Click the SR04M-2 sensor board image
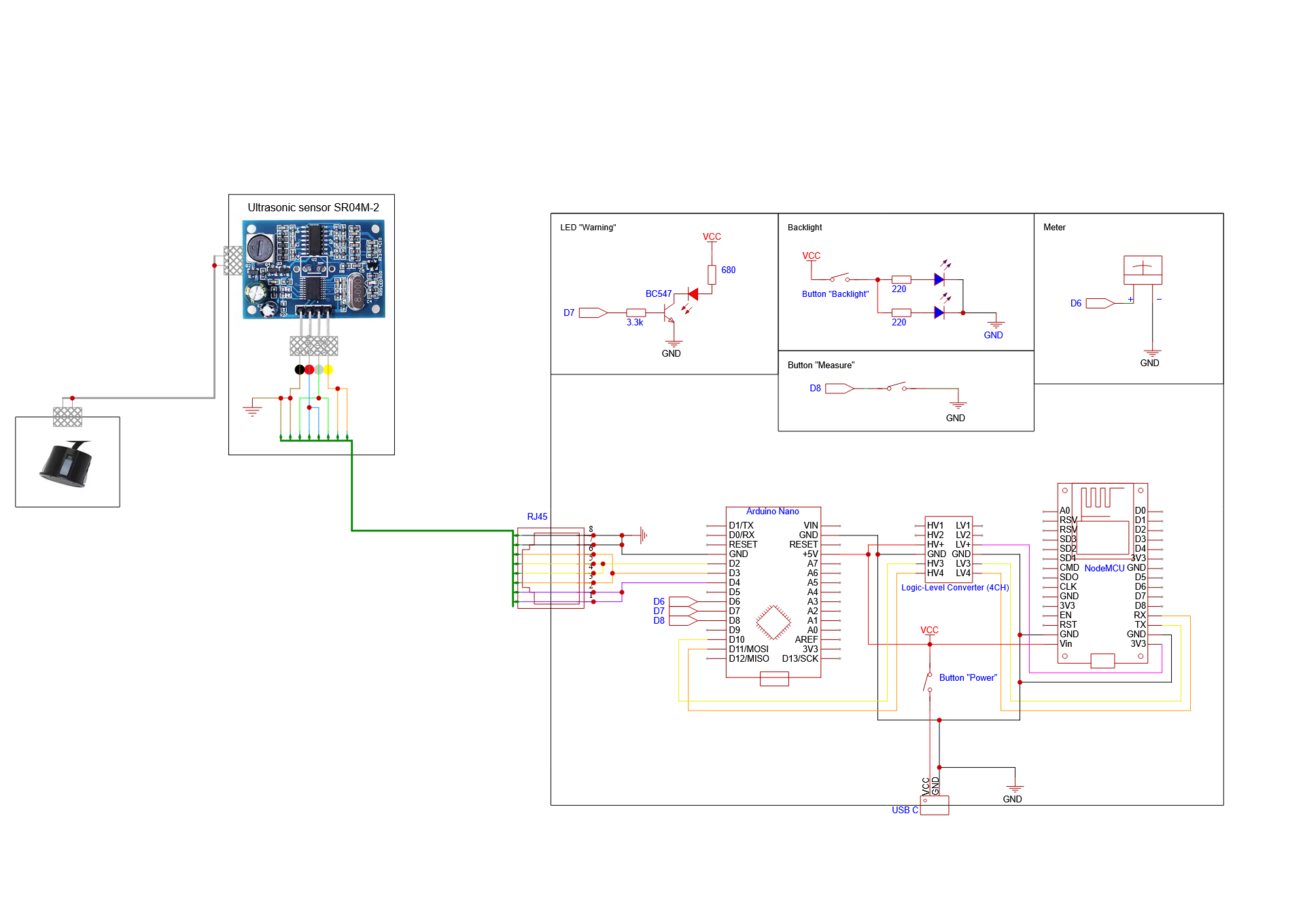1305x924 pixels. click(x=314, y=269)
